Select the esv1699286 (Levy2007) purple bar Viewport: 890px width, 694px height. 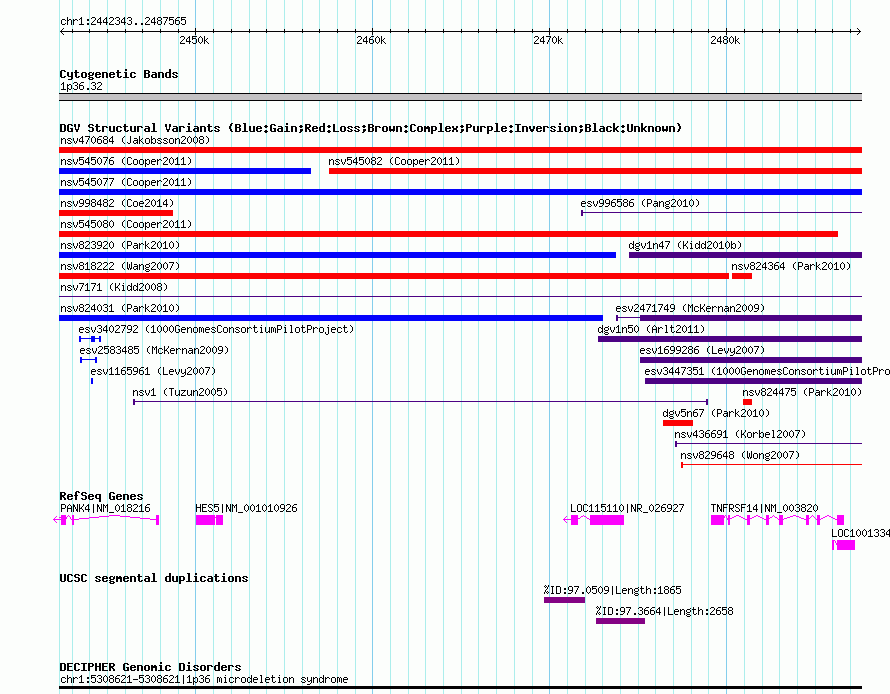pyautogui.click(x=751, y=360)
